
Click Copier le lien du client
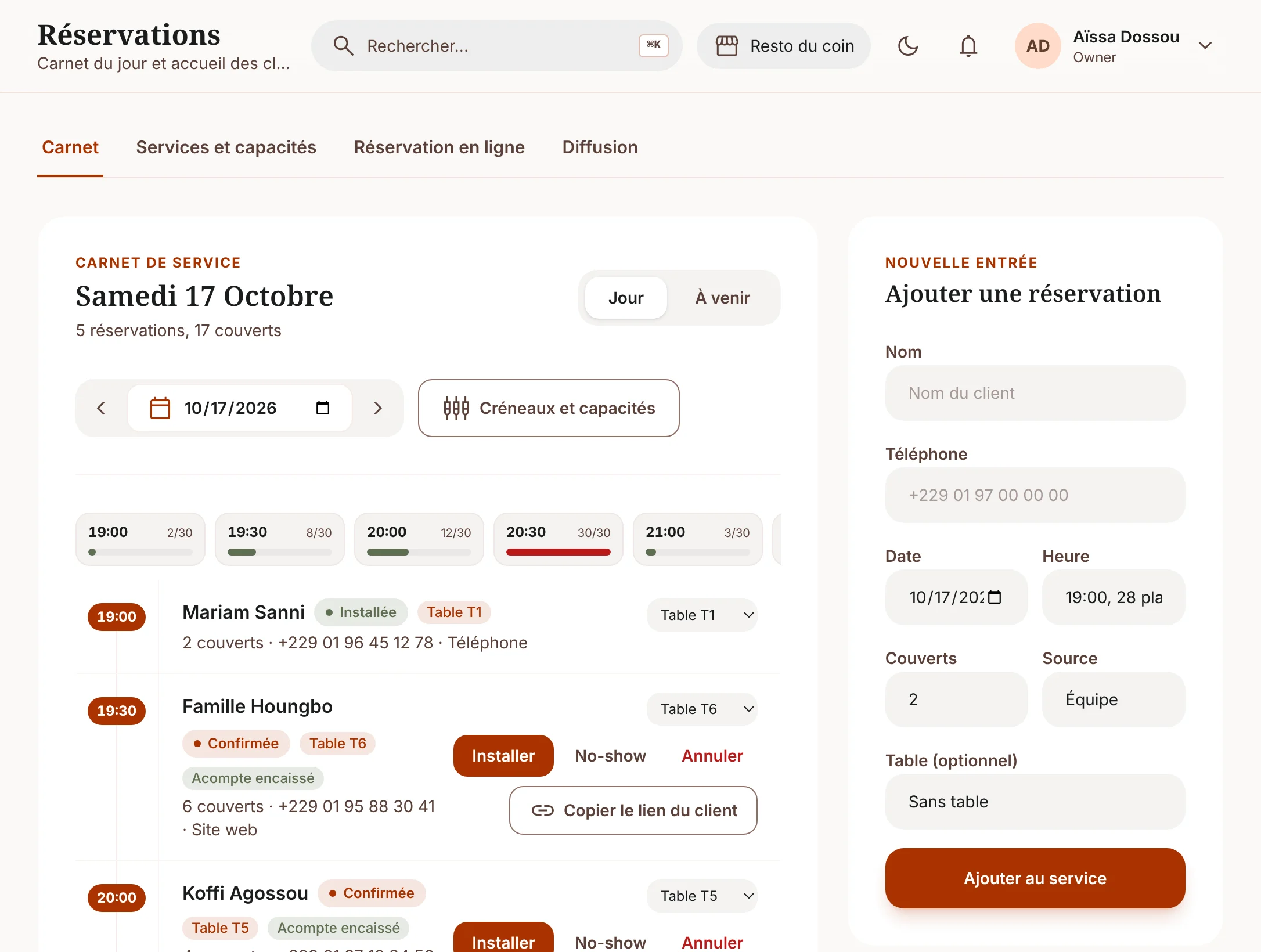point(633,810)
